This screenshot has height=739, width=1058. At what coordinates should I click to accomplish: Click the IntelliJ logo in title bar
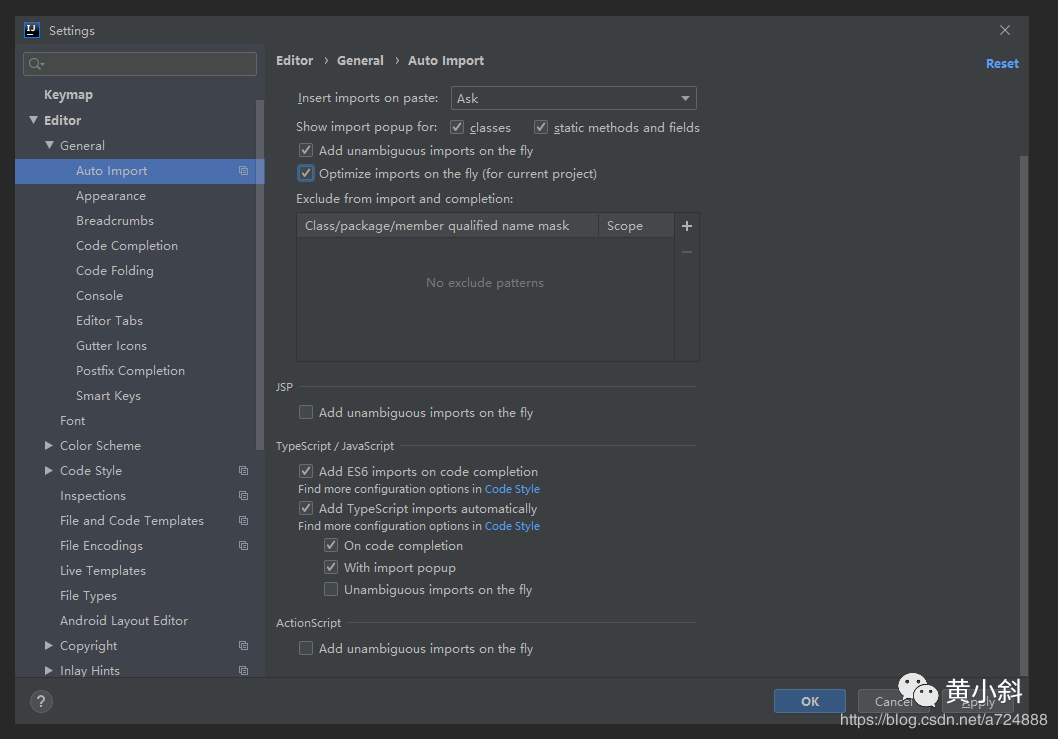(32, 30)
